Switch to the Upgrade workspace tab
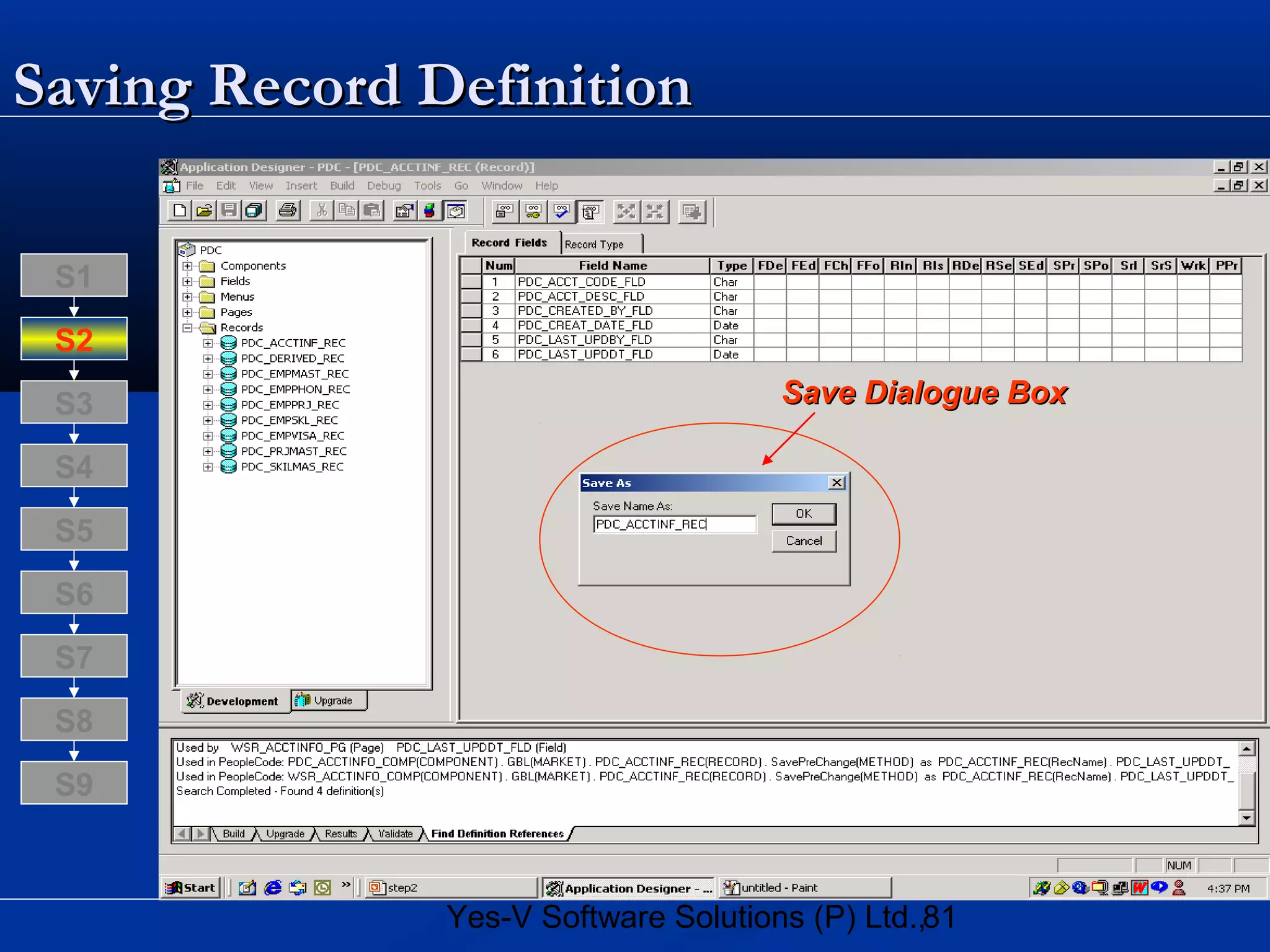Image resolution: width=1270 pixels, height=952 pixels. tap(329, 700)
